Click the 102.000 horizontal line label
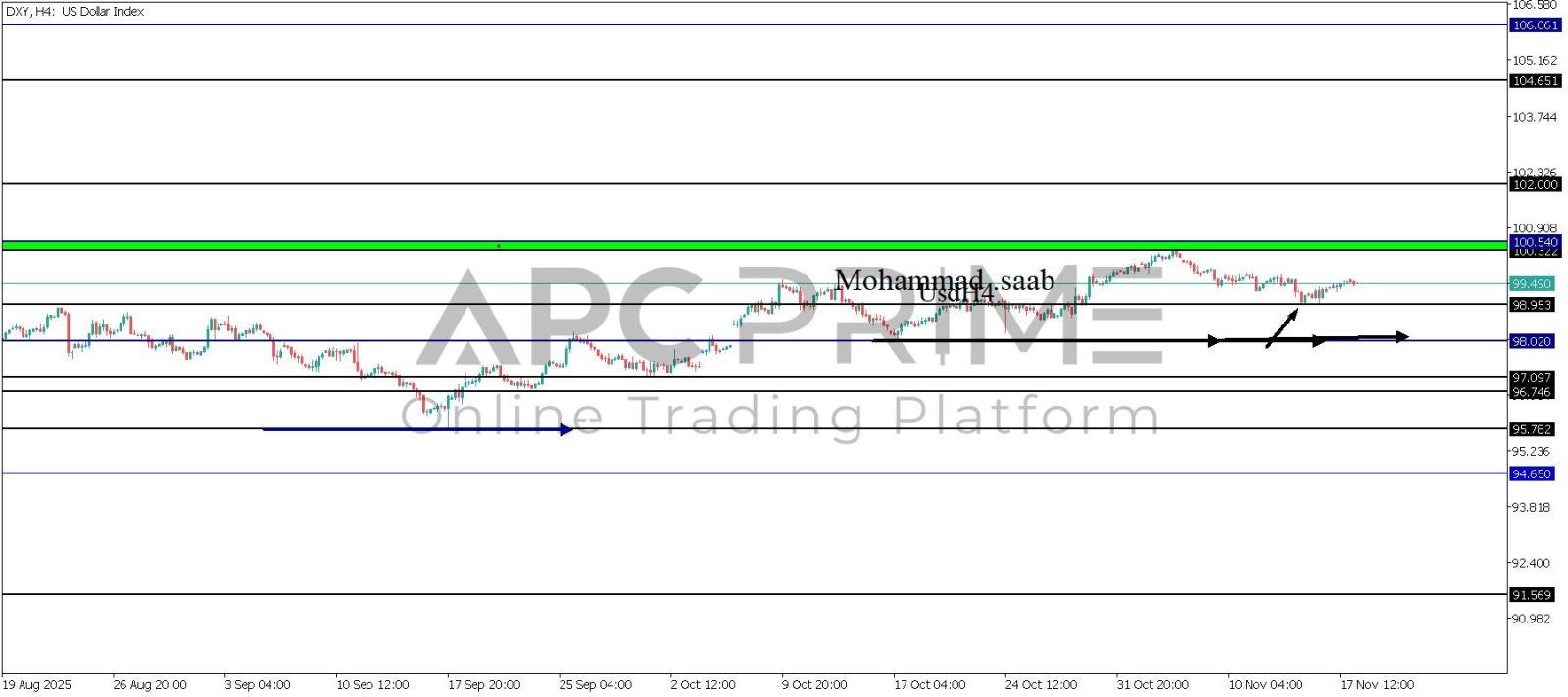The height and width of the screenshot is (697, 1568). [1534, 185]
